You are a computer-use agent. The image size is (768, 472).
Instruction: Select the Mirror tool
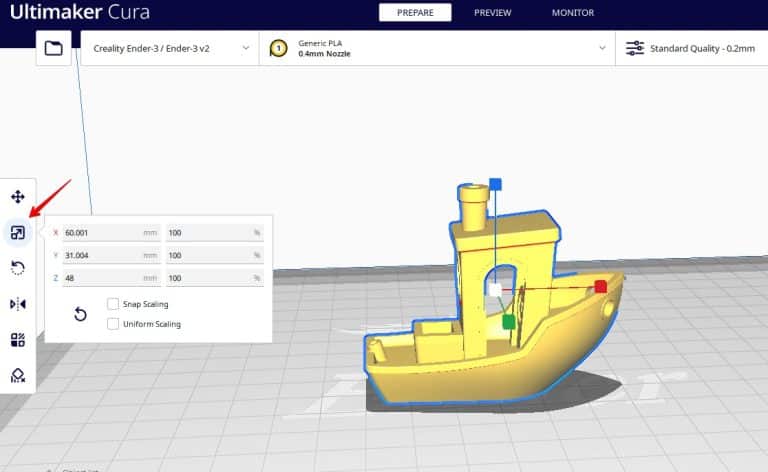pos(18,304)
